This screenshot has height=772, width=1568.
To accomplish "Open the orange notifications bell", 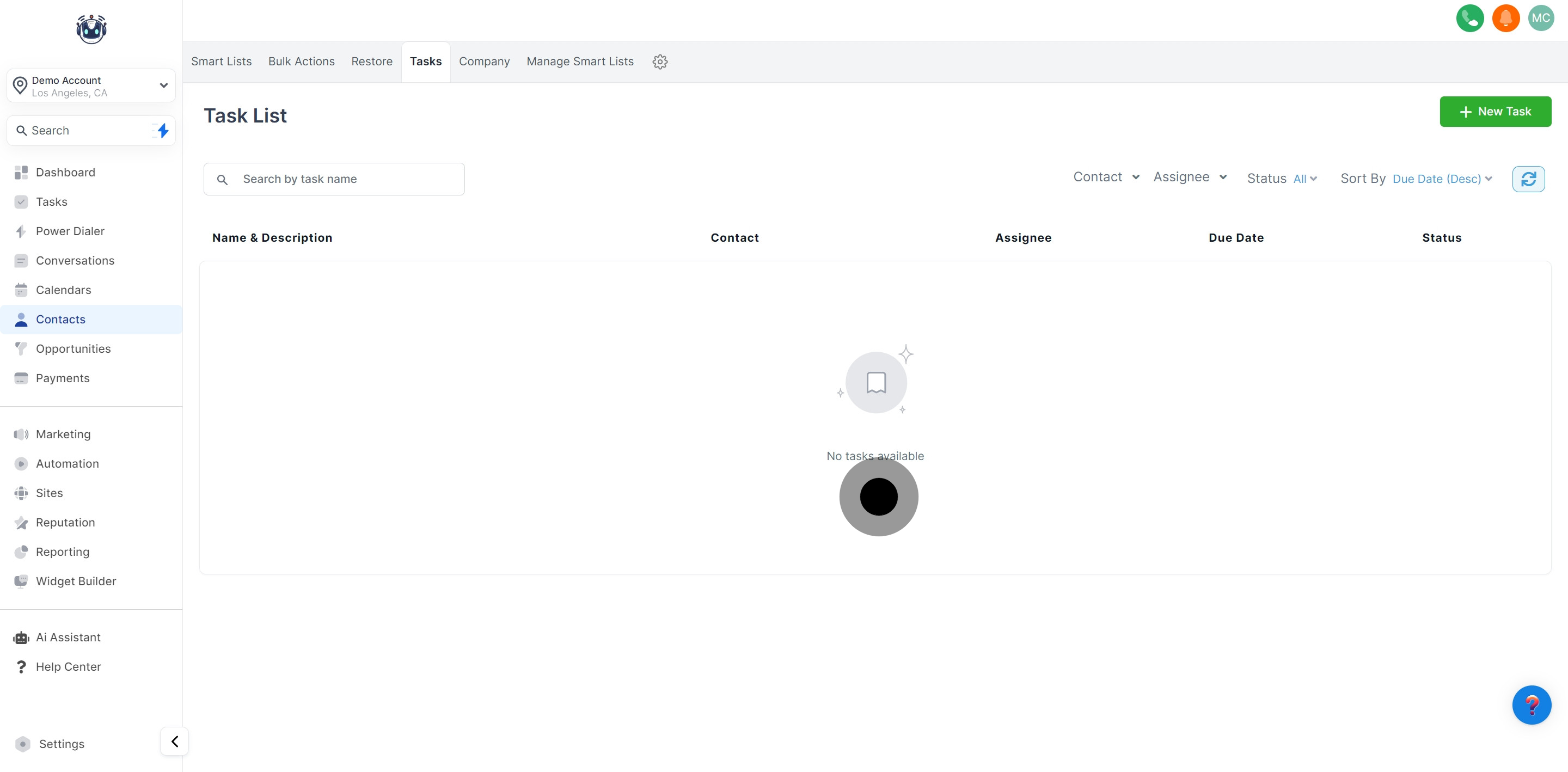I will tap(1505, 19).
